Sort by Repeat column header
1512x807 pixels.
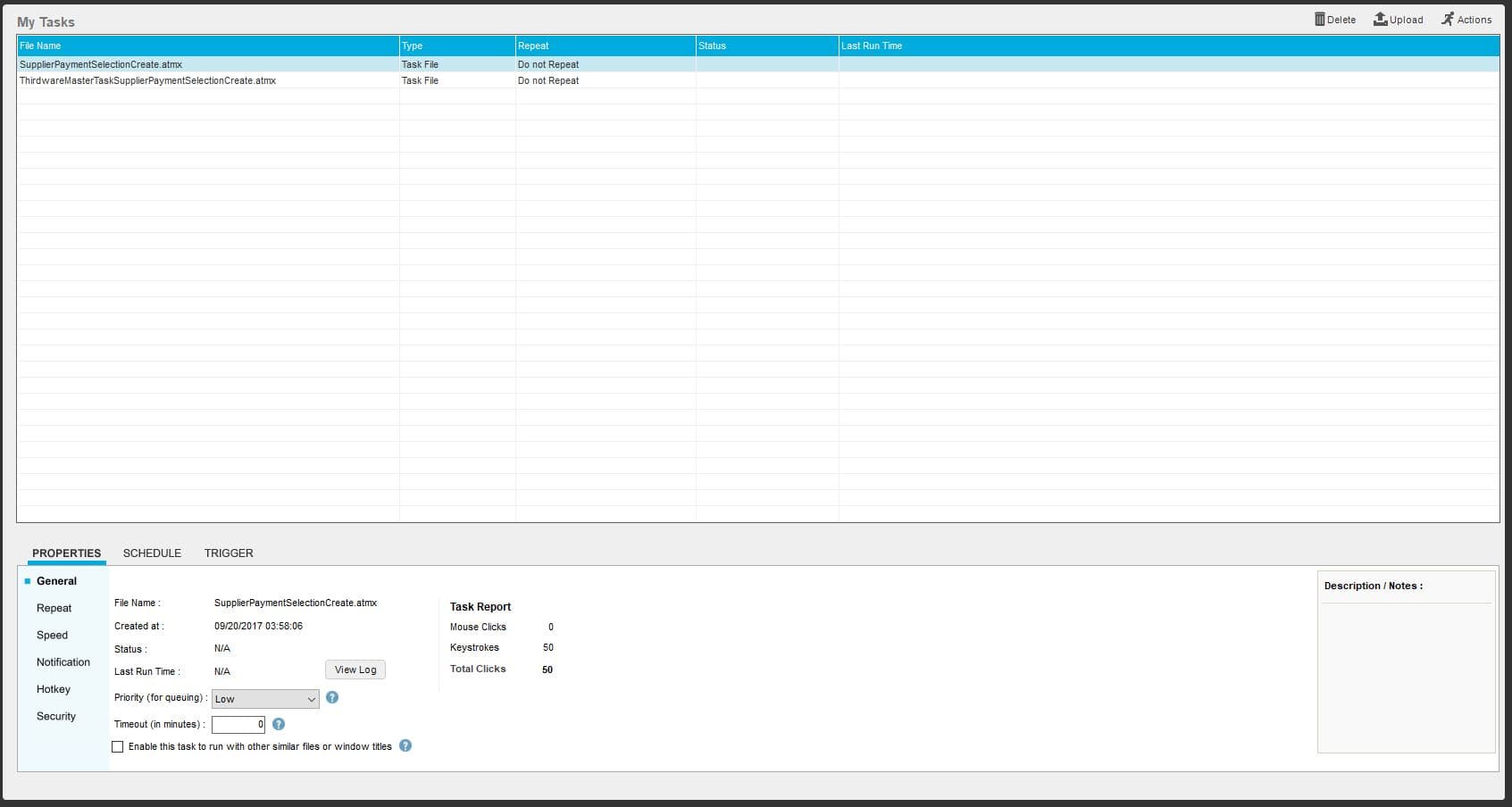click(x=606, y=46)
